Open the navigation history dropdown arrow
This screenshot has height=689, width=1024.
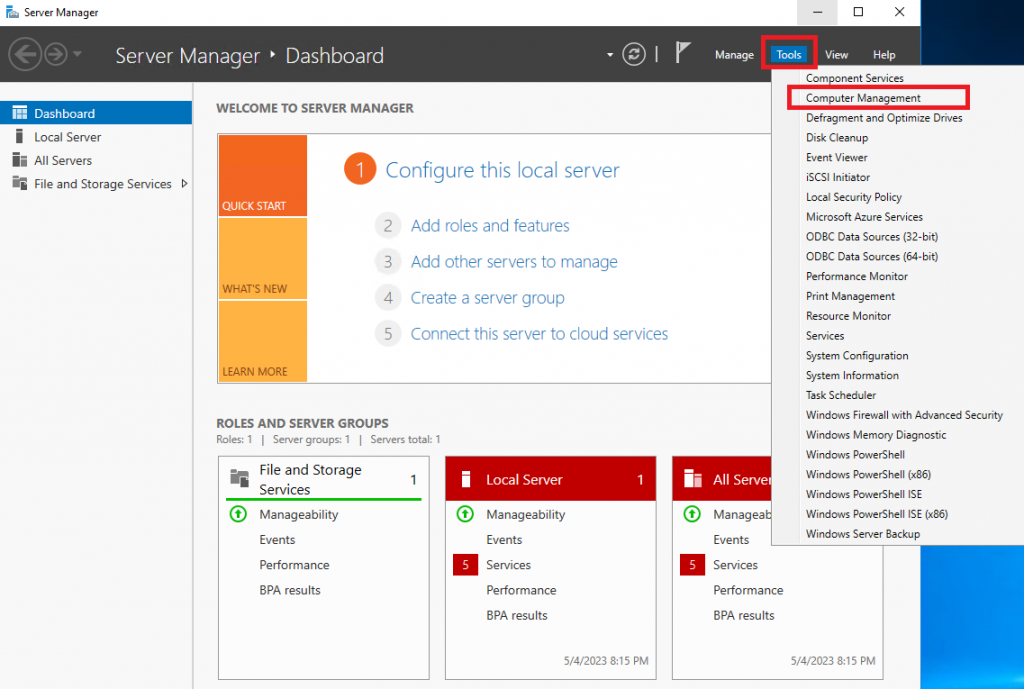77,54
